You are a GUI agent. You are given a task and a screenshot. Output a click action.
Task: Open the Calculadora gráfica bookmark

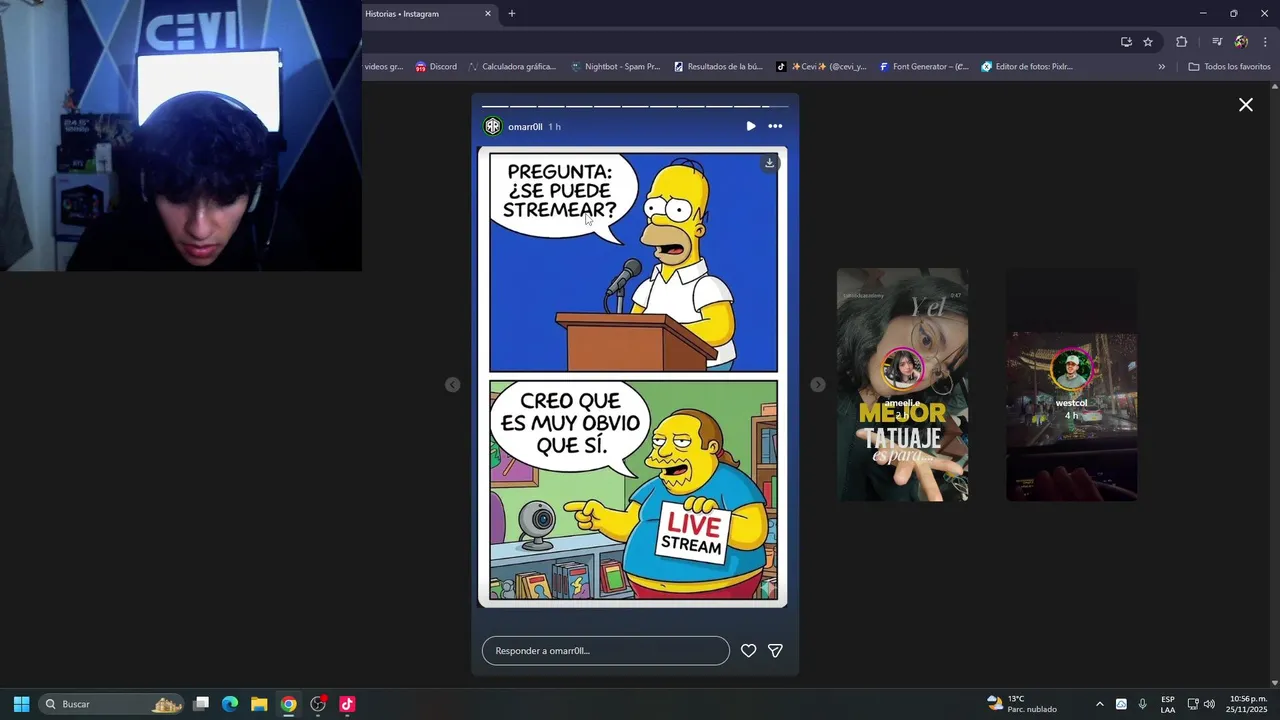tap(512, 67)
